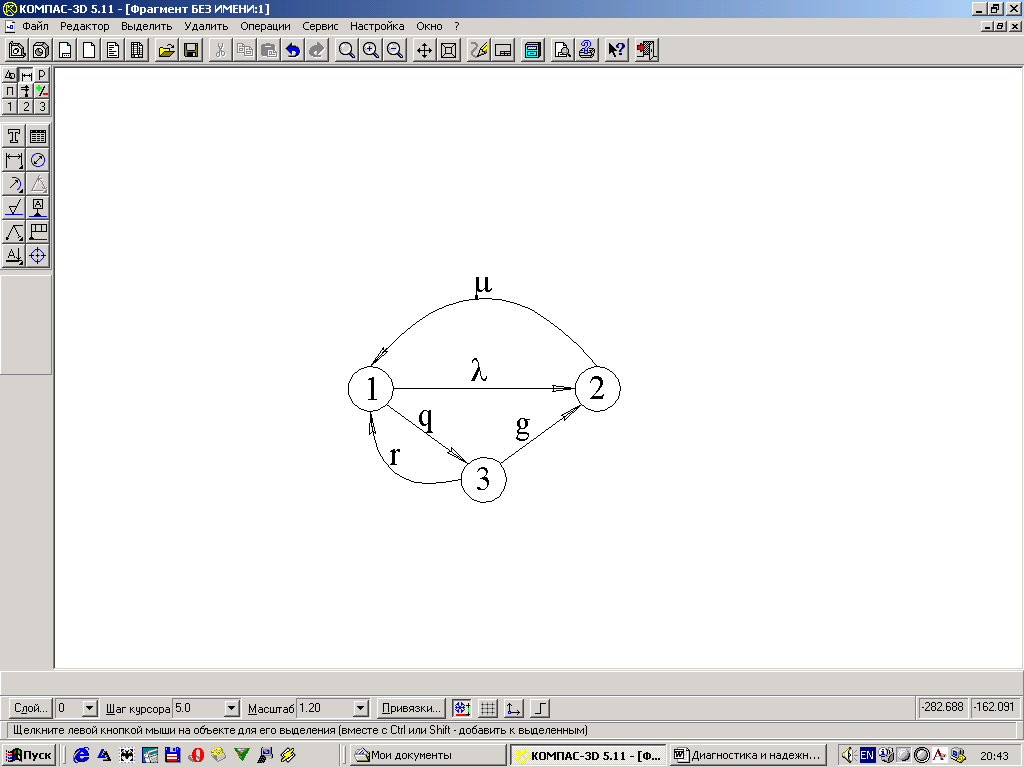Open the Выделить menu
1024x768 pixels.
(x=146, y=26)
